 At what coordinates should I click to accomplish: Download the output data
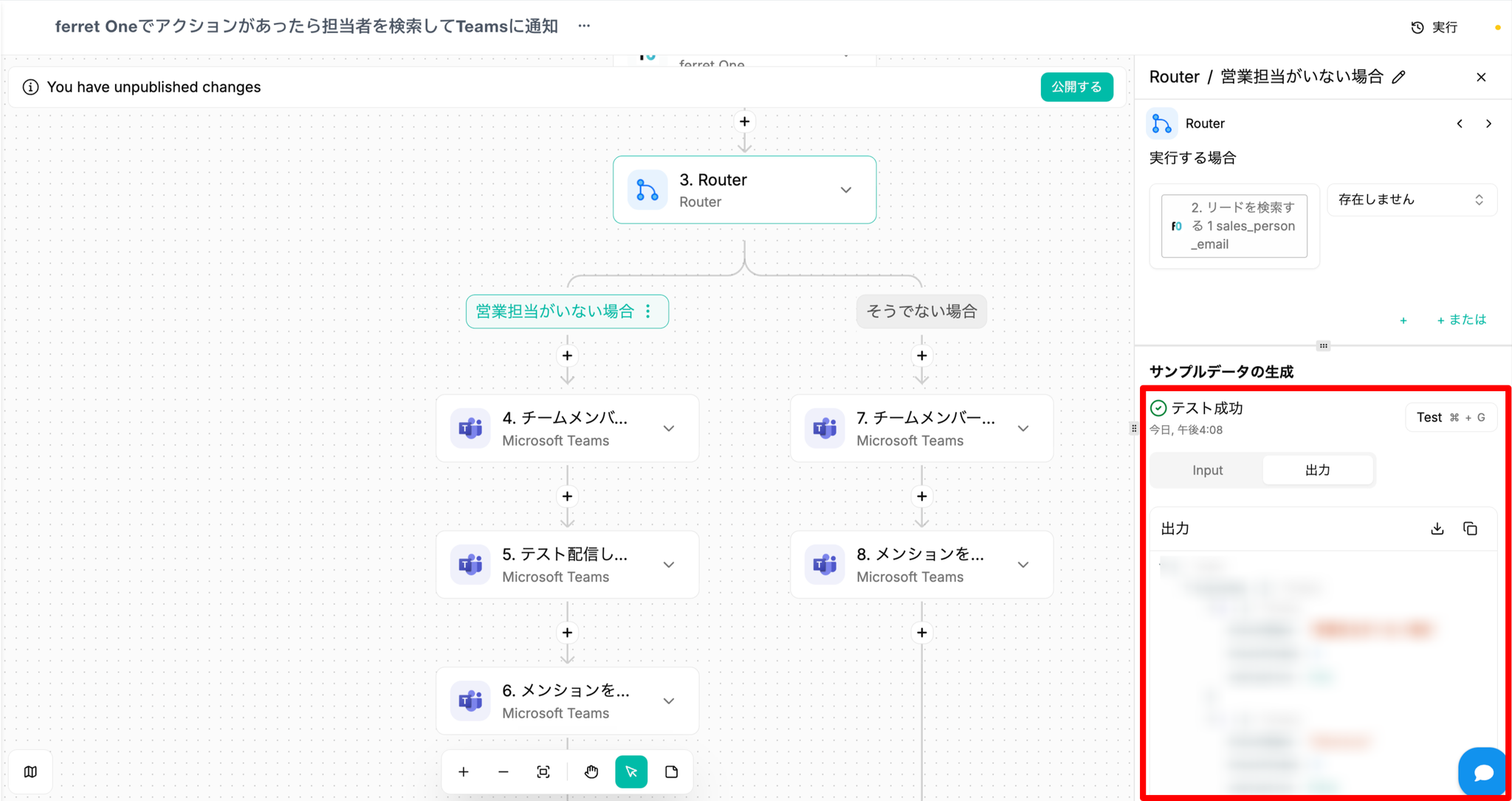1437,529
